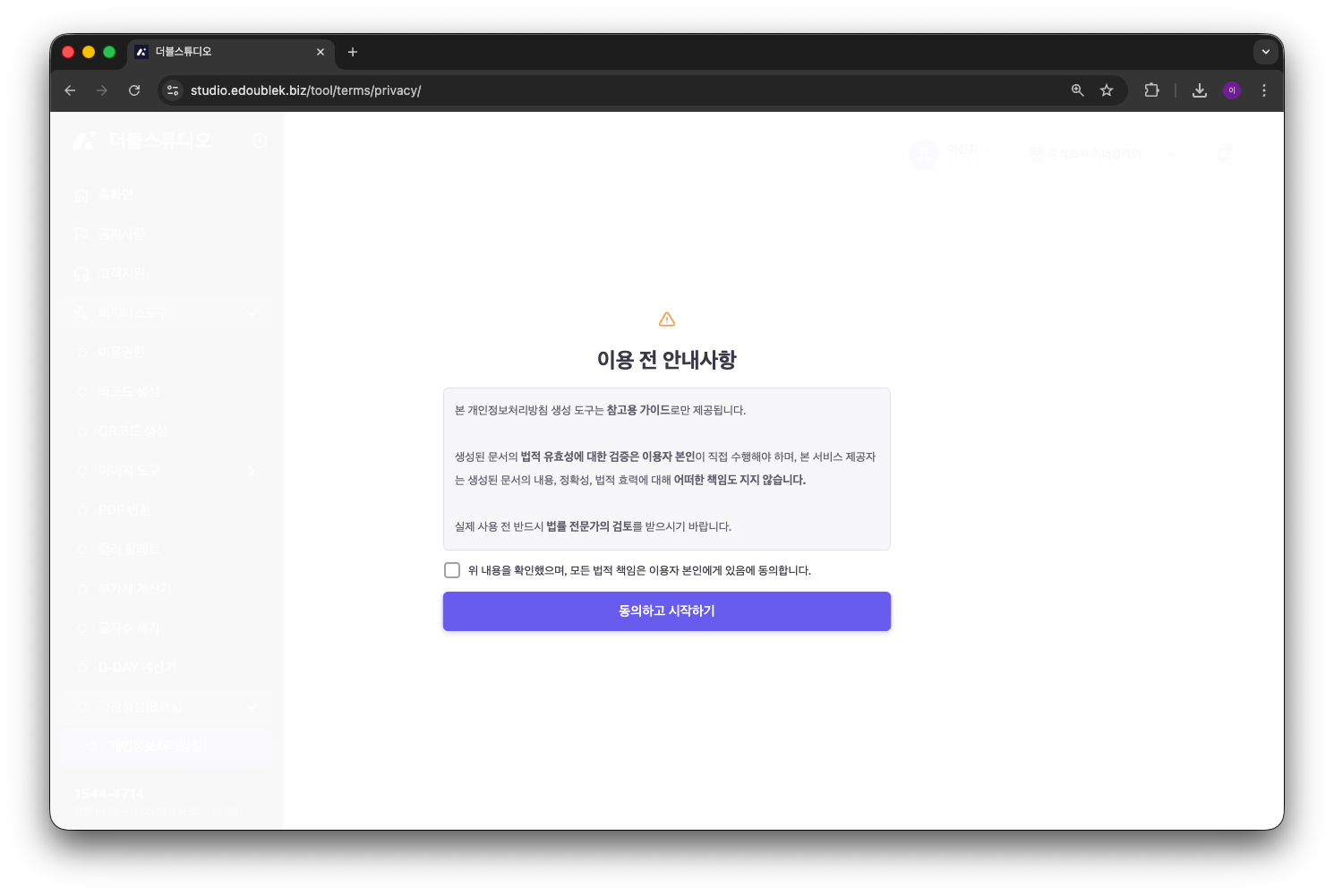Click the bold text 어떠한 책임도 지지 않습니다.
The height and width of the screenshot is (896, 1334).
(x=740, y=480)
